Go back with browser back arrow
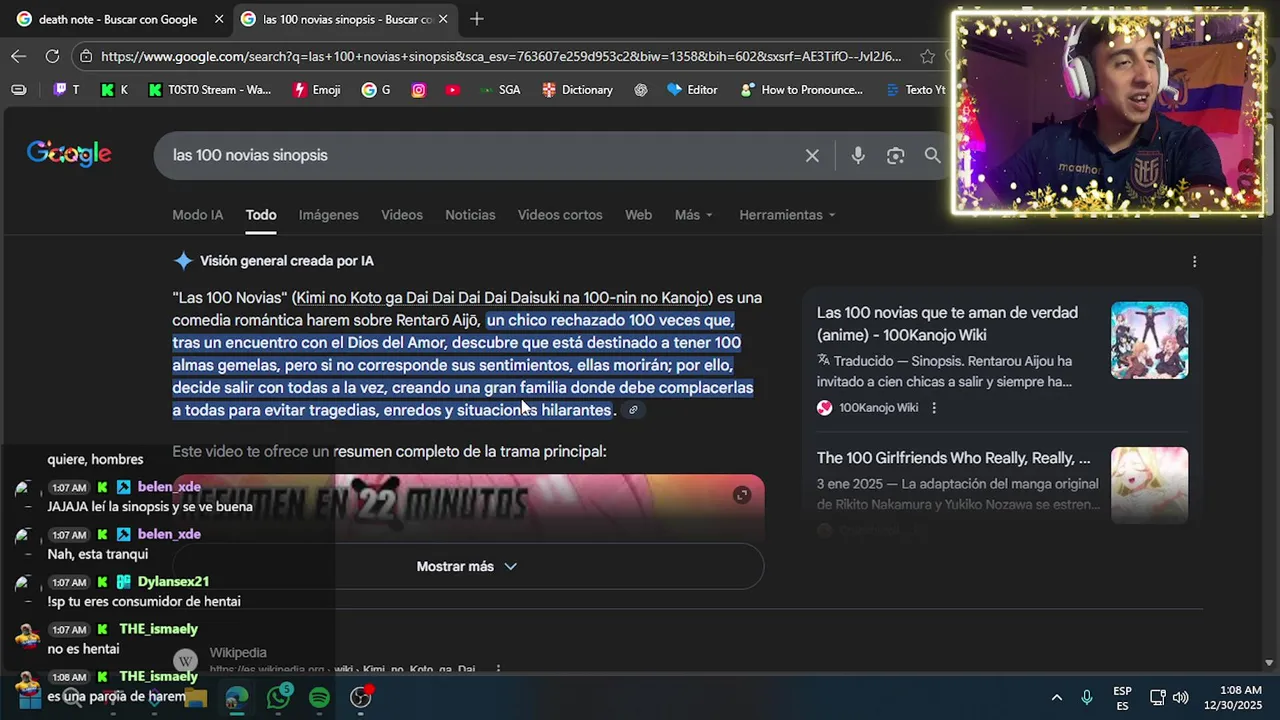This screenshot has width=1280, height=720. (x=19, y=56)
